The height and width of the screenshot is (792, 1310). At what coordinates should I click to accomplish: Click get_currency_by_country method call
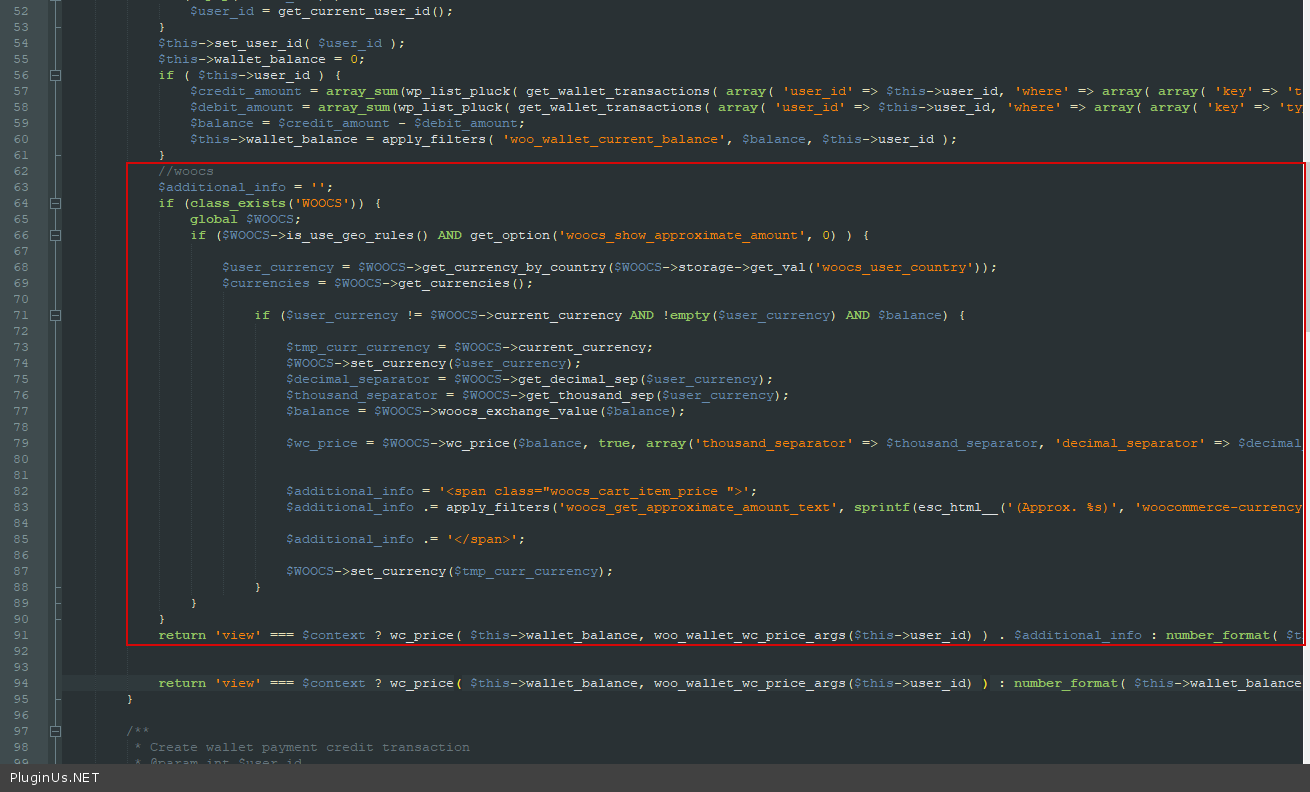514,267
